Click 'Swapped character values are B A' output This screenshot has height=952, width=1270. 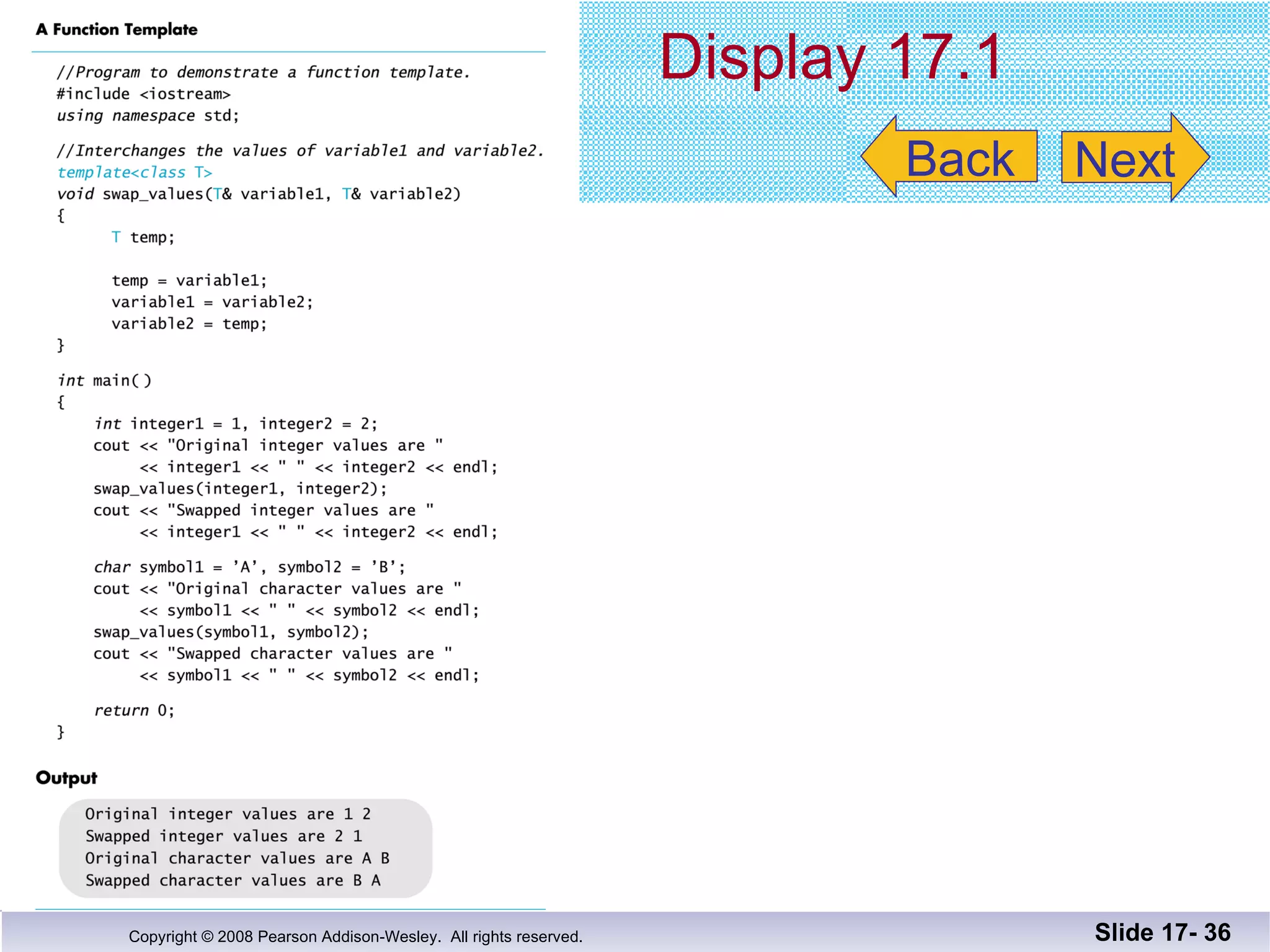pyautogui.click(x=233, y=881)
